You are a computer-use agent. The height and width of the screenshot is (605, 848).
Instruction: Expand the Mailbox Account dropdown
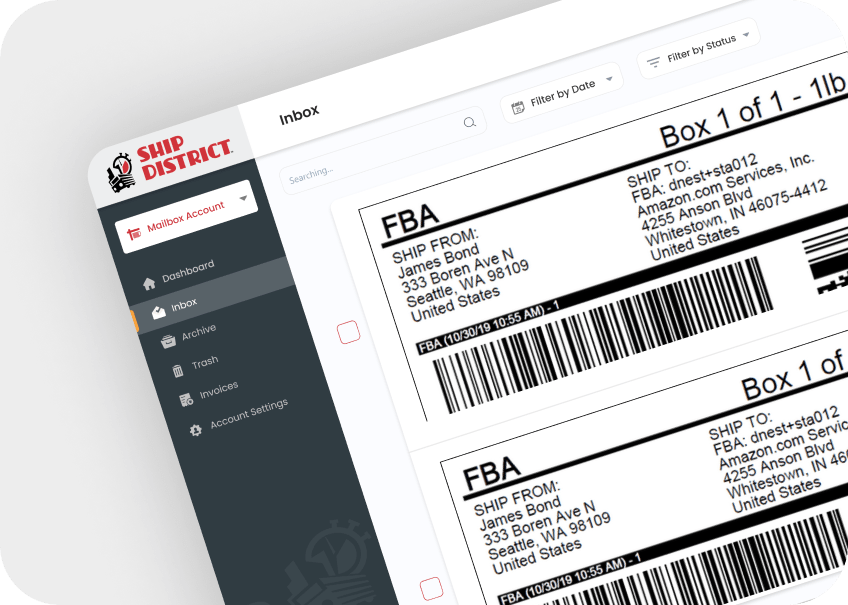243,198
